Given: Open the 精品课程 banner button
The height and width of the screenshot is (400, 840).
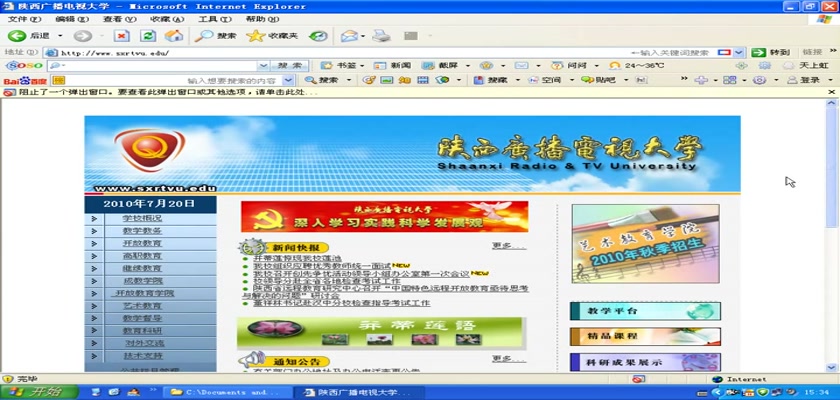Looking at the screenshot, I should click(645, 336).
